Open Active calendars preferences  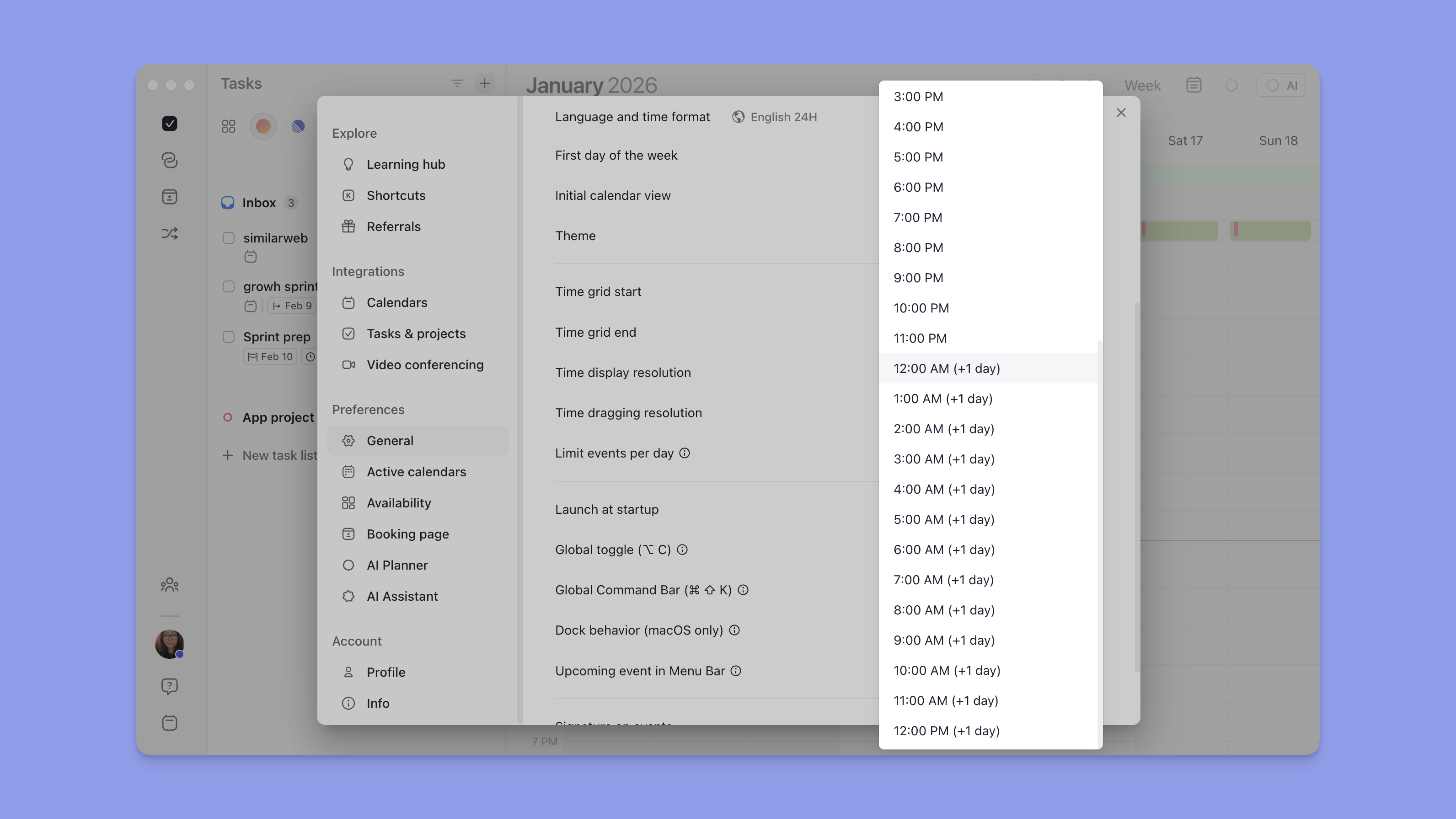(x=418, y=472)
